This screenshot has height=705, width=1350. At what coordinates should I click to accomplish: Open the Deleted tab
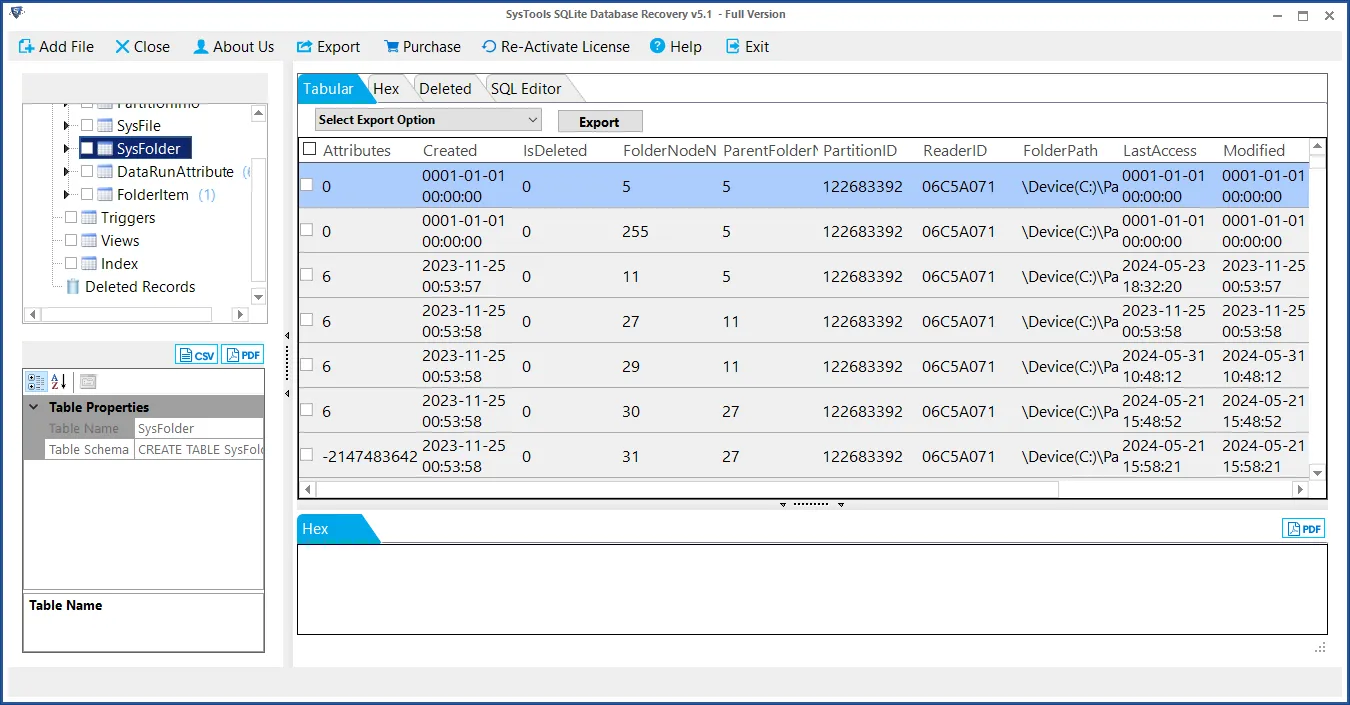tap(444, 89)
